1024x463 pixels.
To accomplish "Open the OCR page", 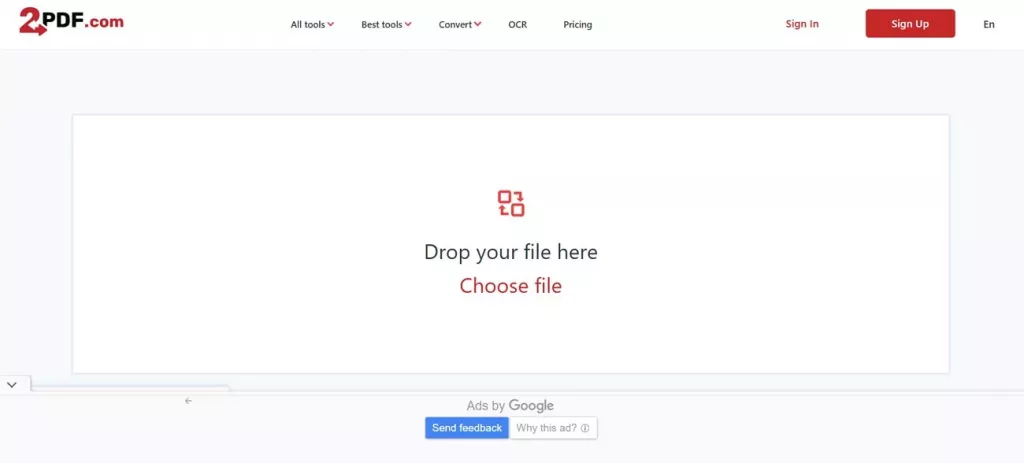I will tap(517, 25).
